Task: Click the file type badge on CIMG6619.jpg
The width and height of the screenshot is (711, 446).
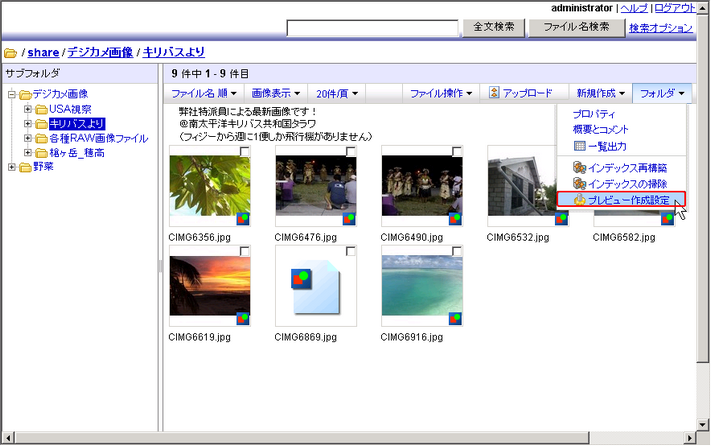Action: click(243, 319)
